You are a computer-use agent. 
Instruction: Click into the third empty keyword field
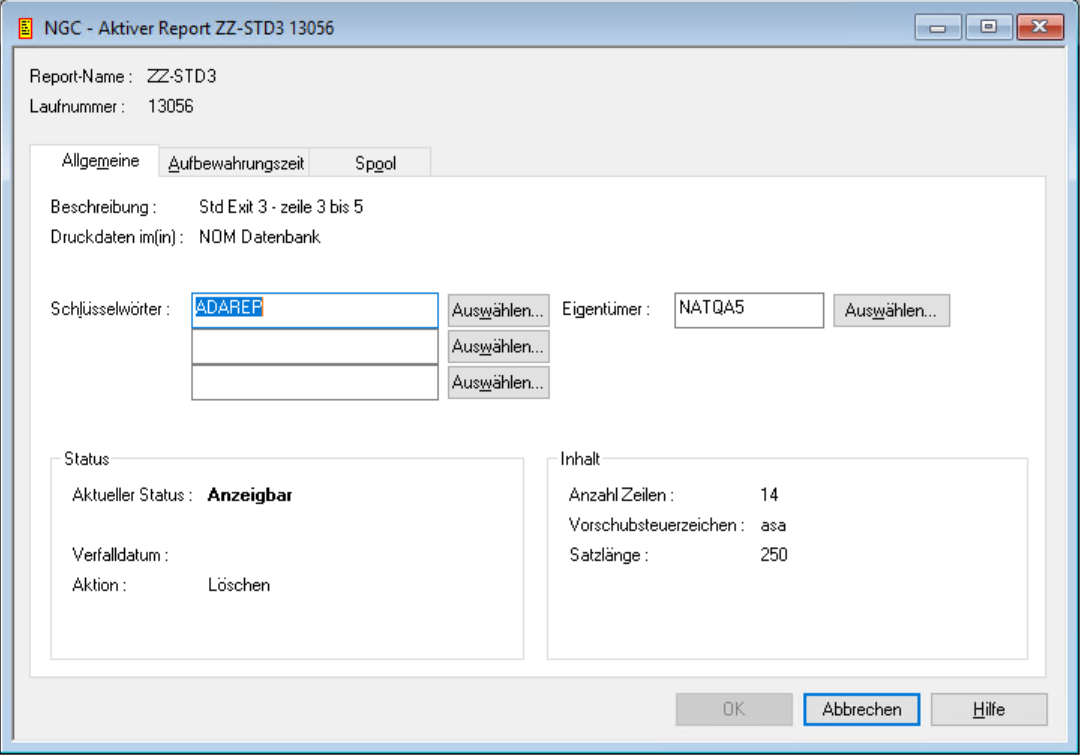pos(314,382)
